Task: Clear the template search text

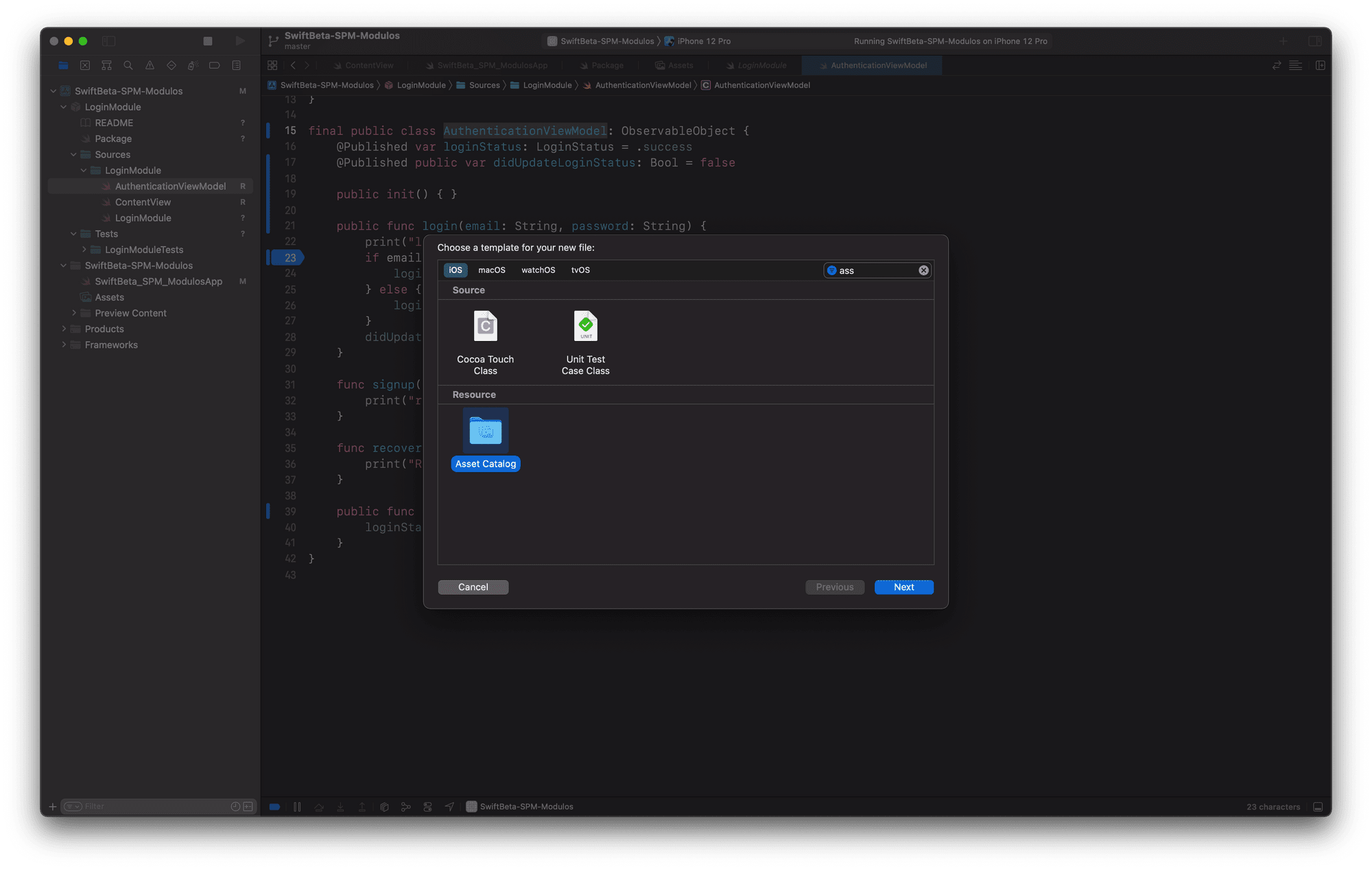Action: [x=924, y=270]
